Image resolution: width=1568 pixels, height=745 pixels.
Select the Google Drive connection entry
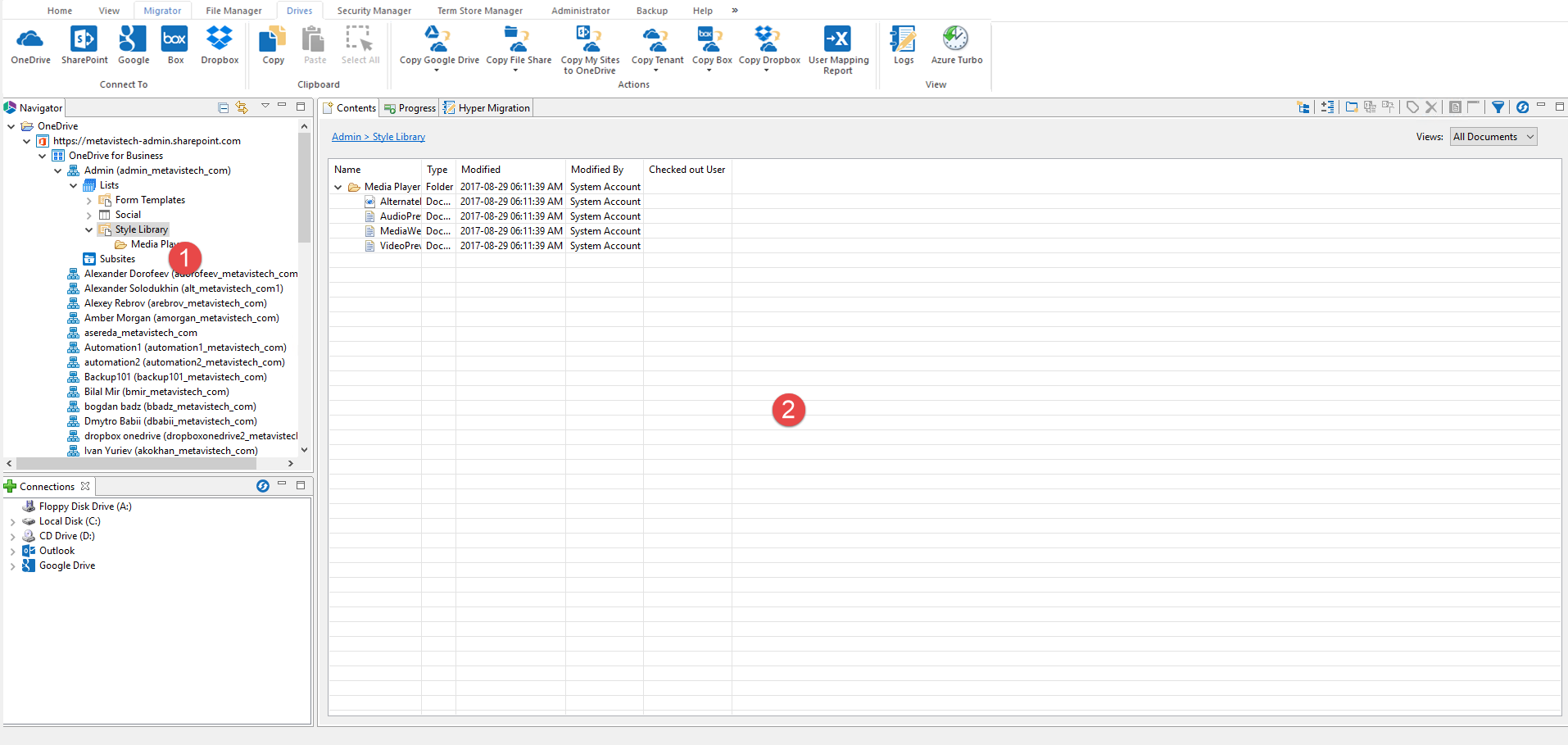point(66,565)
